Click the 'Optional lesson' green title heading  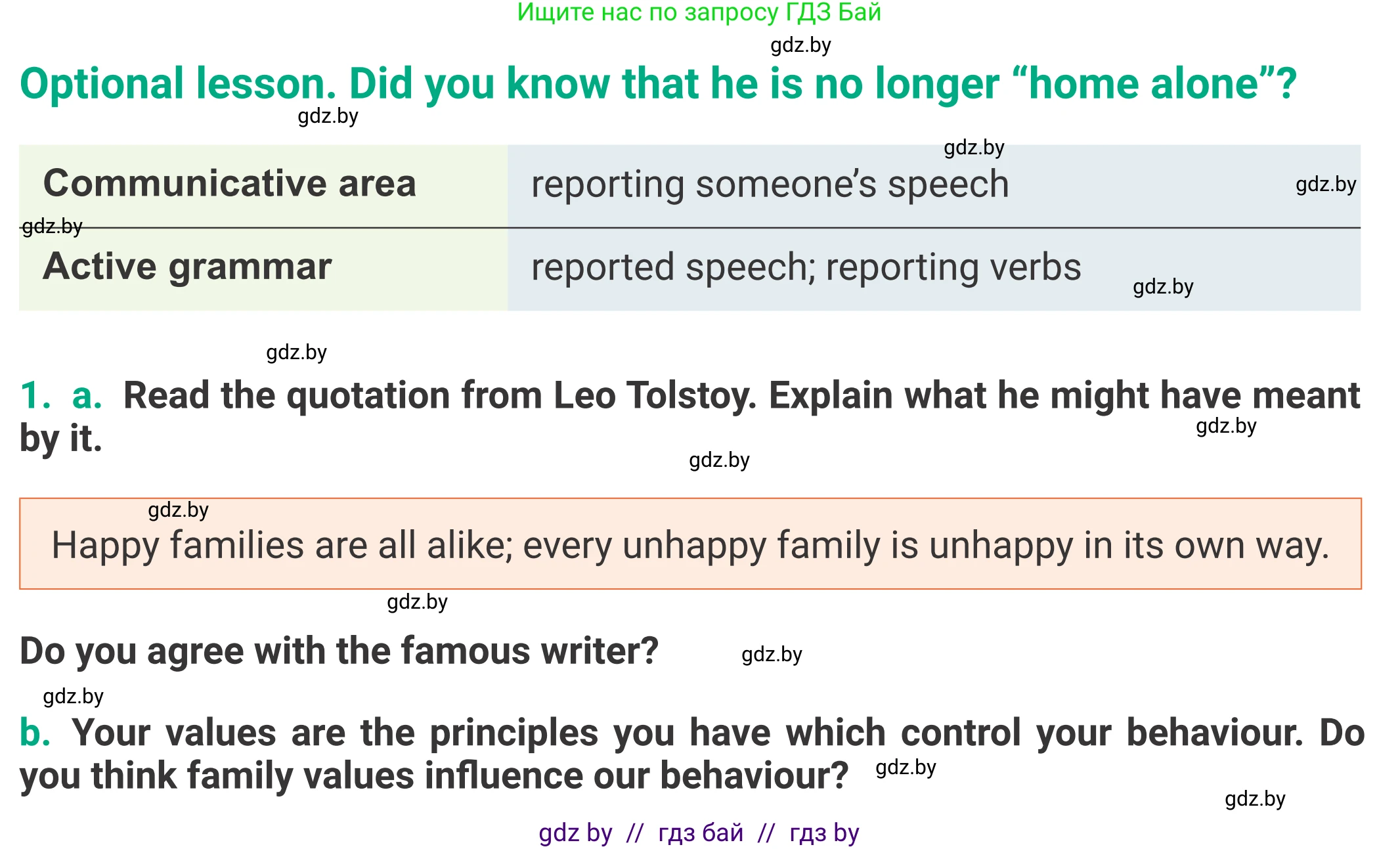pos(658,84)
